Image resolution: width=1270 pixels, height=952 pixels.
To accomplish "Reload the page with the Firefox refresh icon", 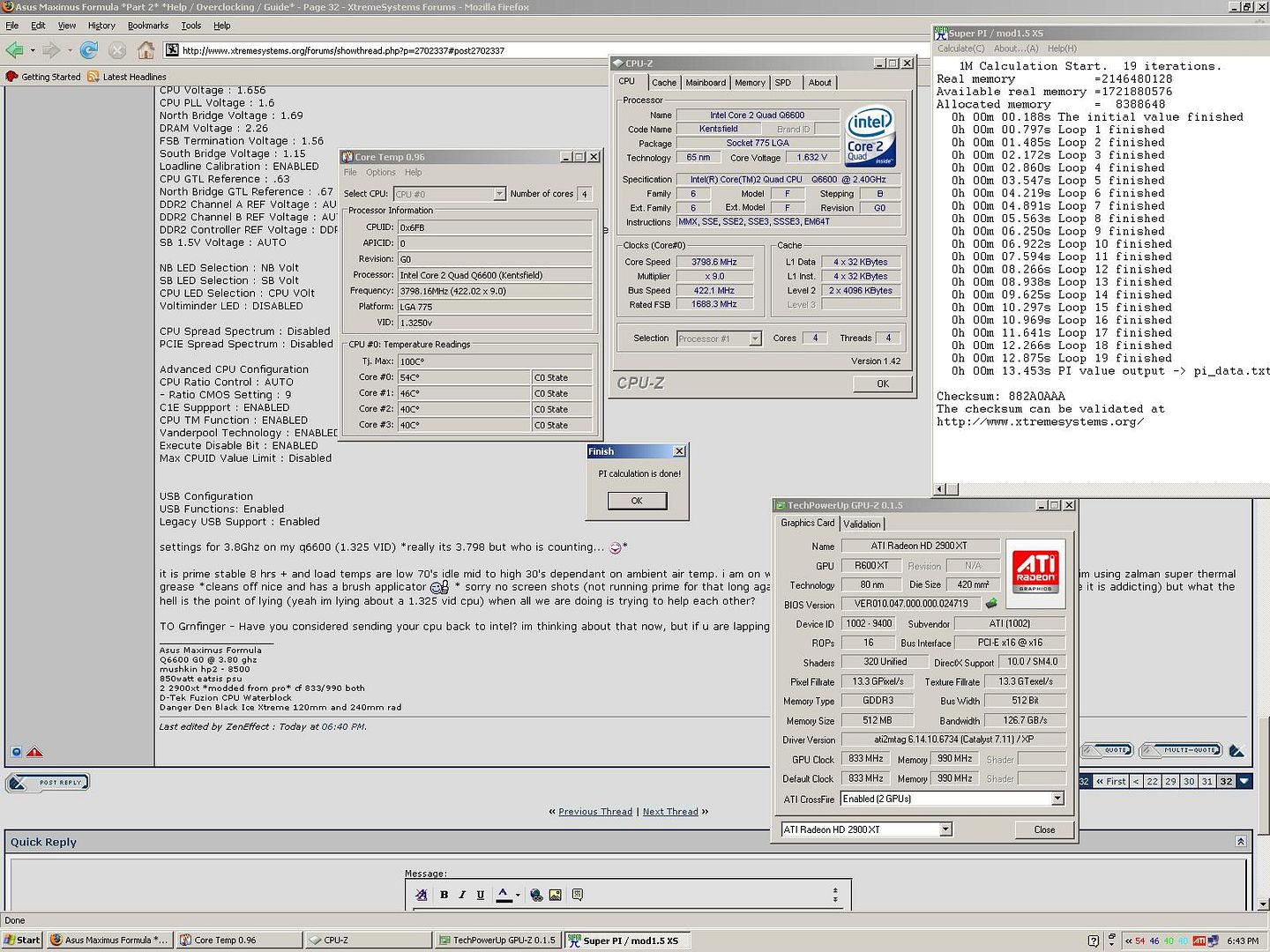I will [89, 50].
